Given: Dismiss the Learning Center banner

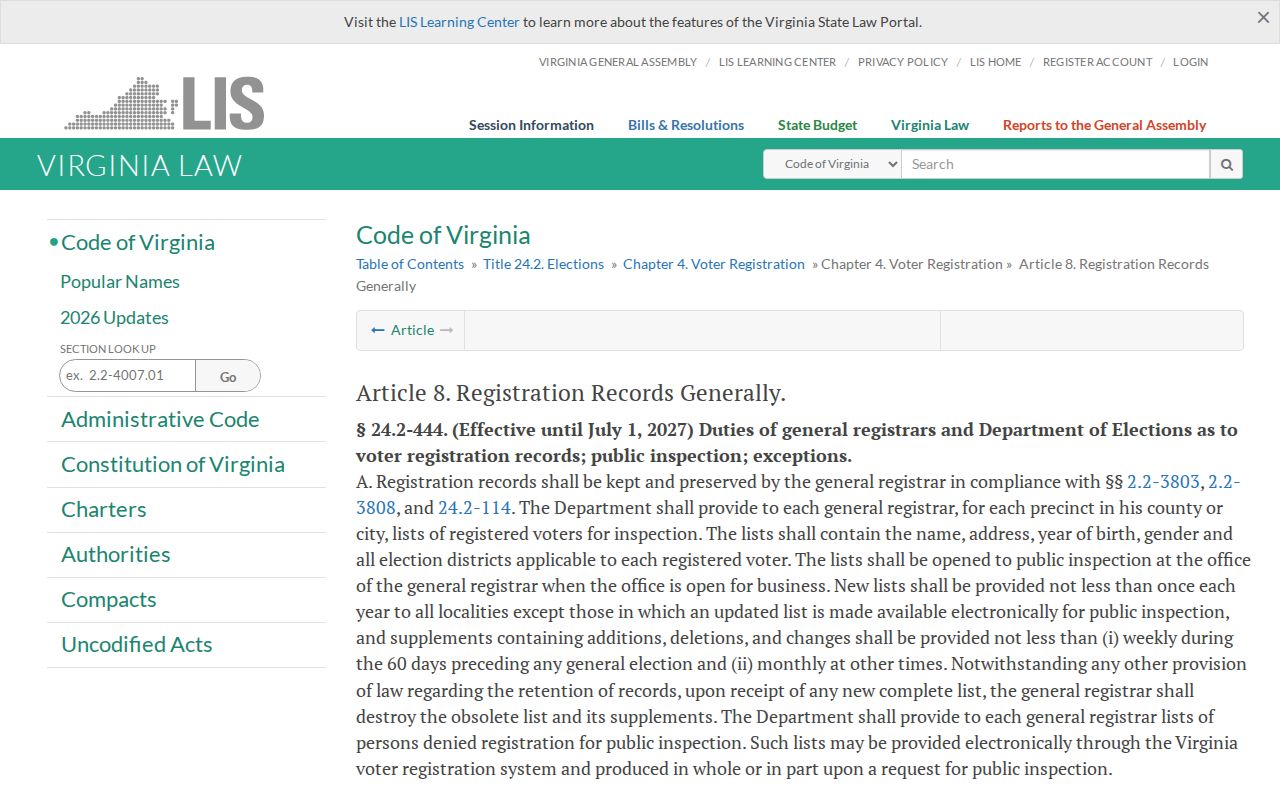Looking at the screenshot, I should pos(1263,18).
